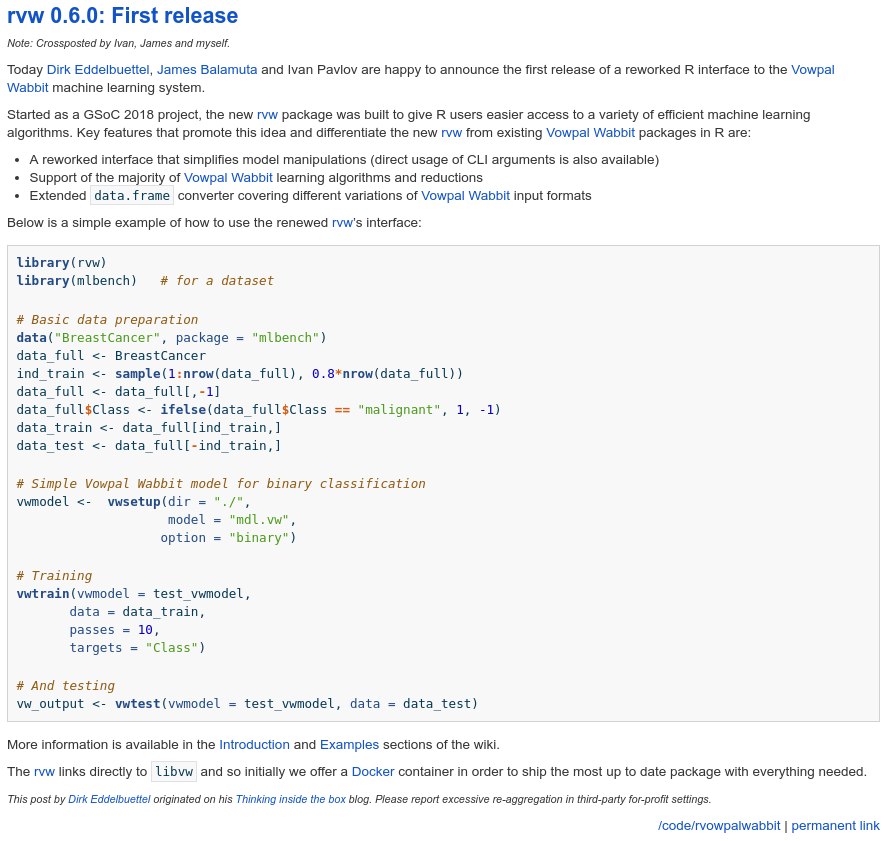Click the 'vw_output <- vwtest' code line
The width and height of the screenshot is (891, 841).
(x=247, y=705)
